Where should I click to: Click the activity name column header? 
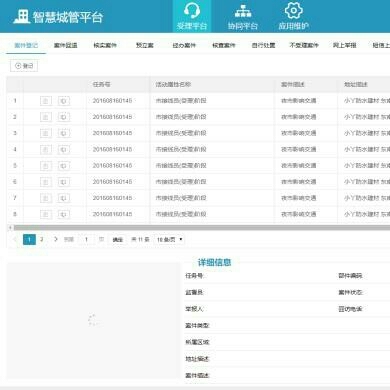[x=173, y=84]
